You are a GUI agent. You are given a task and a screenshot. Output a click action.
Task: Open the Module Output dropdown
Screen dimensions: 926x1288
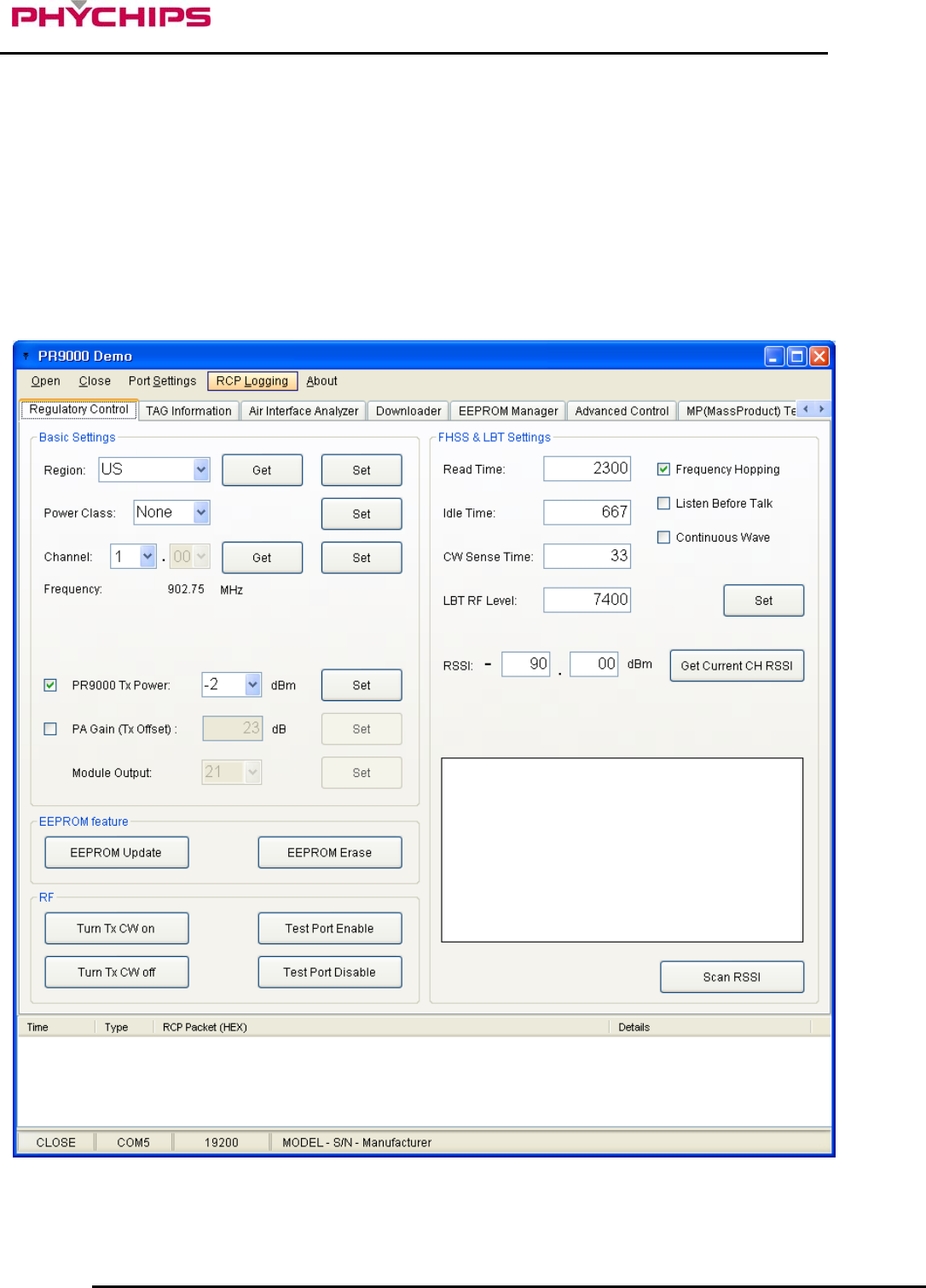click(253, 772)
